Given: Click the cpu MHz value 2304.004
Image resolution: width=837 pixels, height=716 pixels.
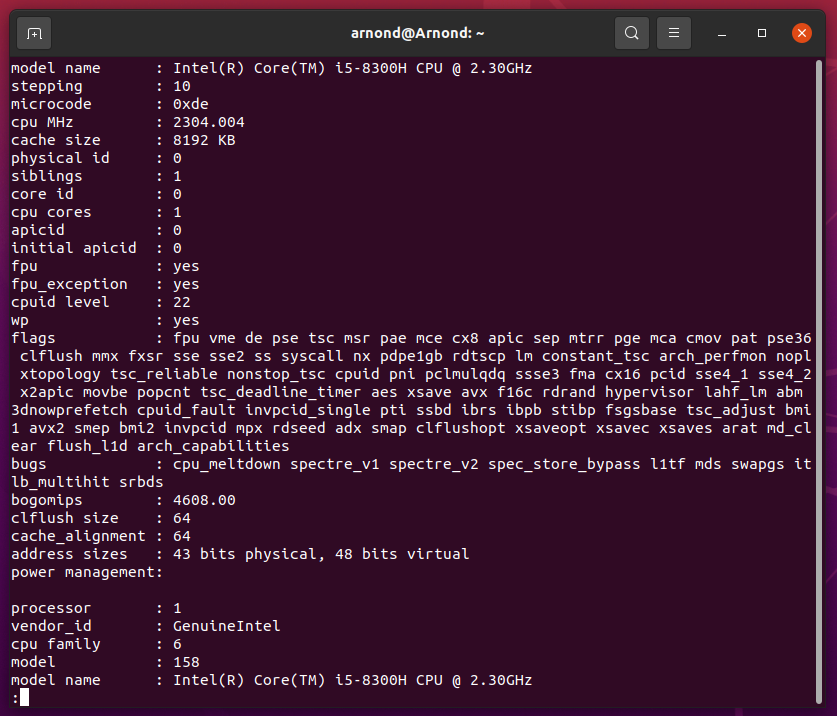Looking at the screenshot, I should (x=209, y=122).
